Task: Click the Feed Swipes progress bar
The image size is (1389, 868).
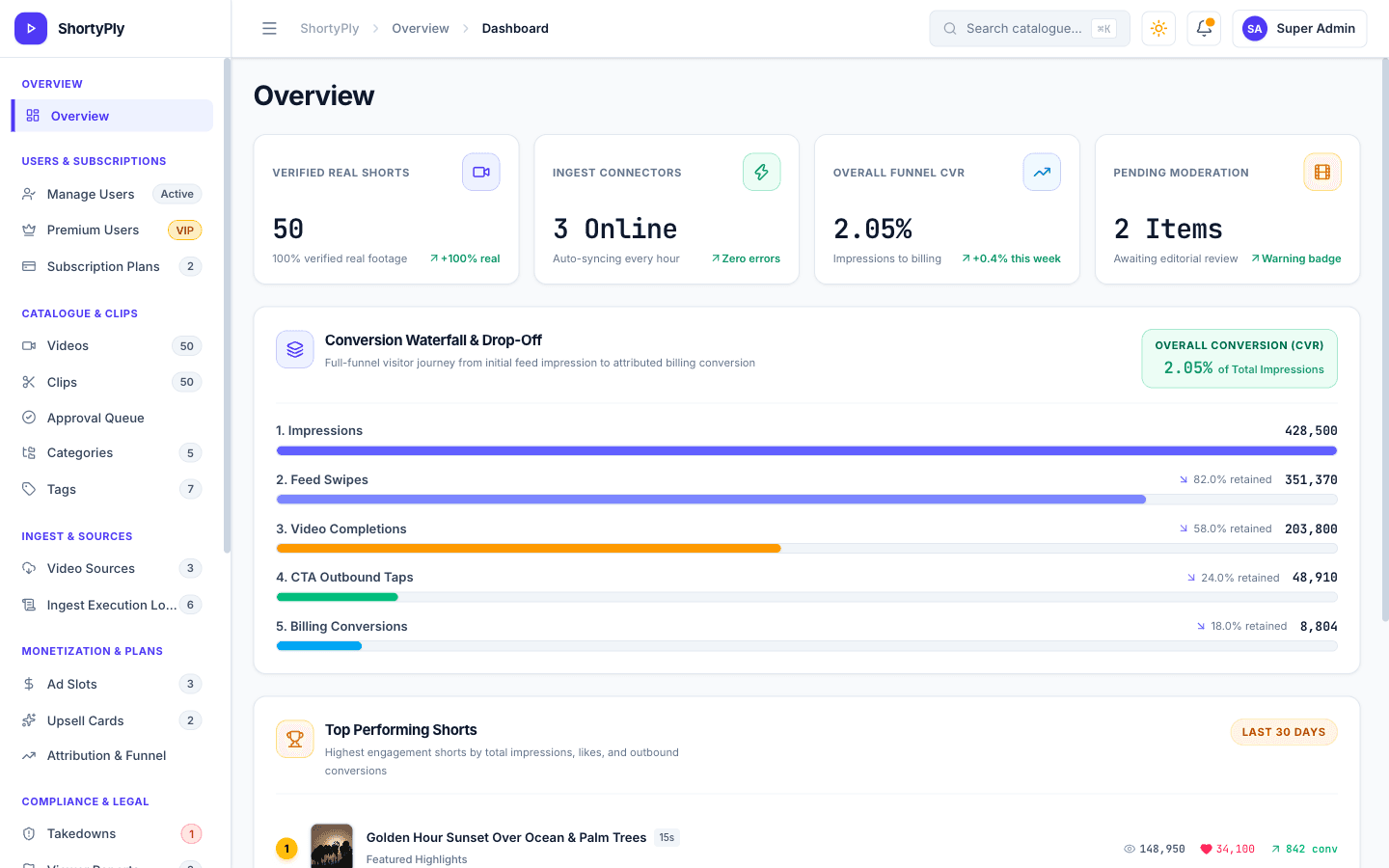Action: pyautogui.click(x=806, y=500)
